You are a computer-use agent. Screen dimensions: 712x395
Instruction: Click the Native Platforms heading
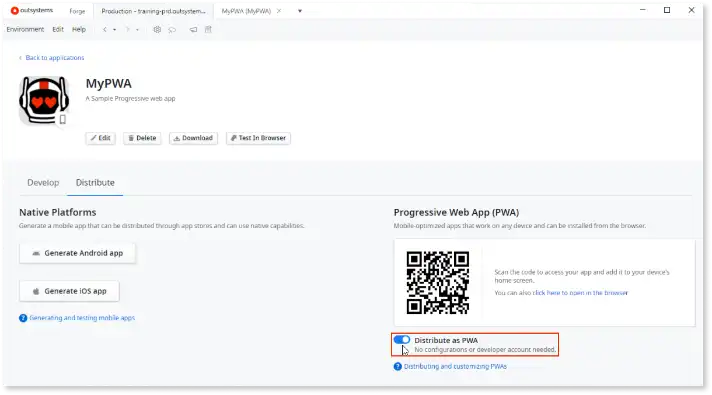pos(58,212)
